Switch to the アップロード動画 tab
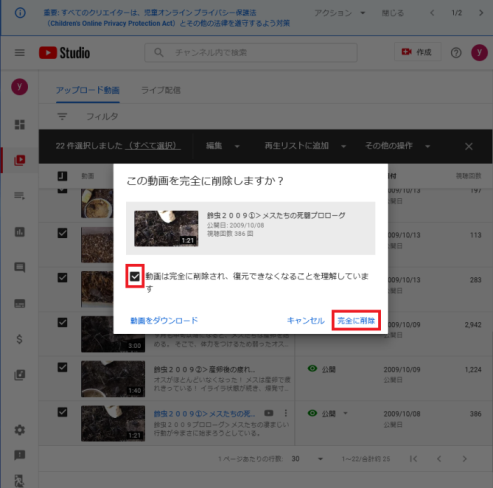Screen dimensions: 493x488 click(88, 90)
